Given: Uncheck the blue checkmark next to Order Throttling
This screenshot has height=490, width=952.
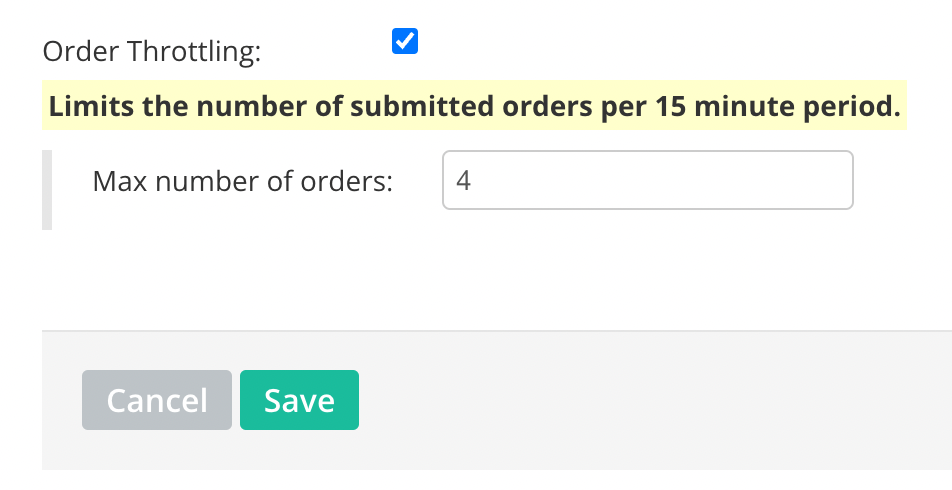Looking at the screenshot, I should [405, 42].
